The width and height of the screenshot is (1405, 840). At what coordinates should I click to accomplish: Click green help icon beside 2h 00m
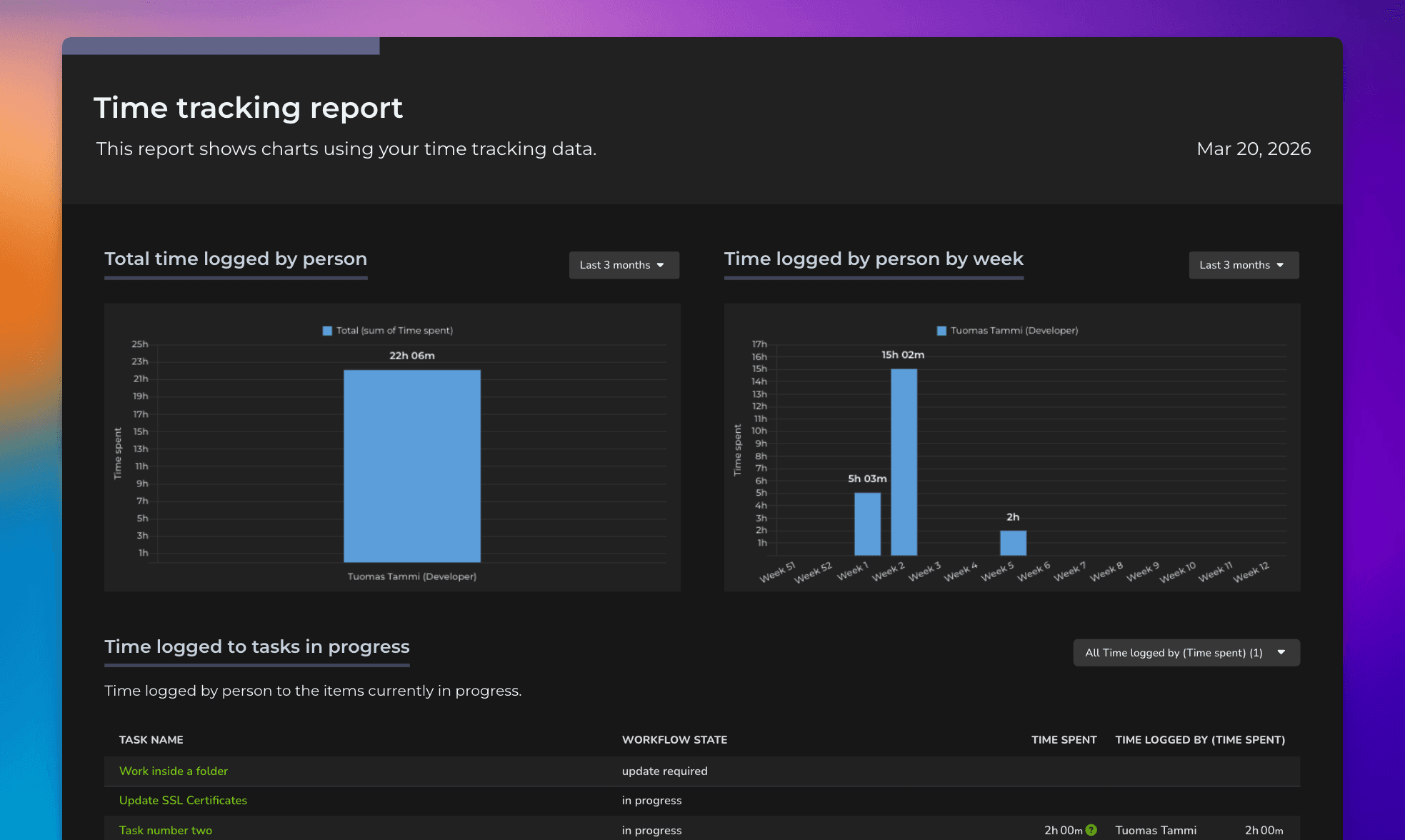(1091, 830)
